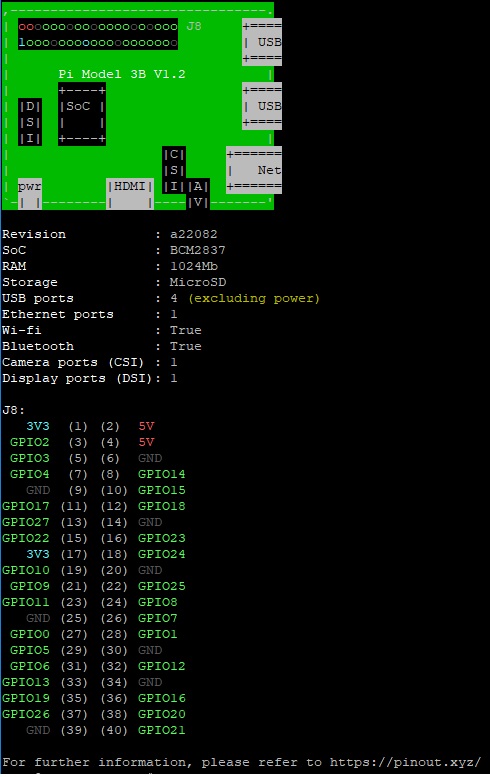
Task: Click the GPIO12 pin label
Action: [162, 666]
